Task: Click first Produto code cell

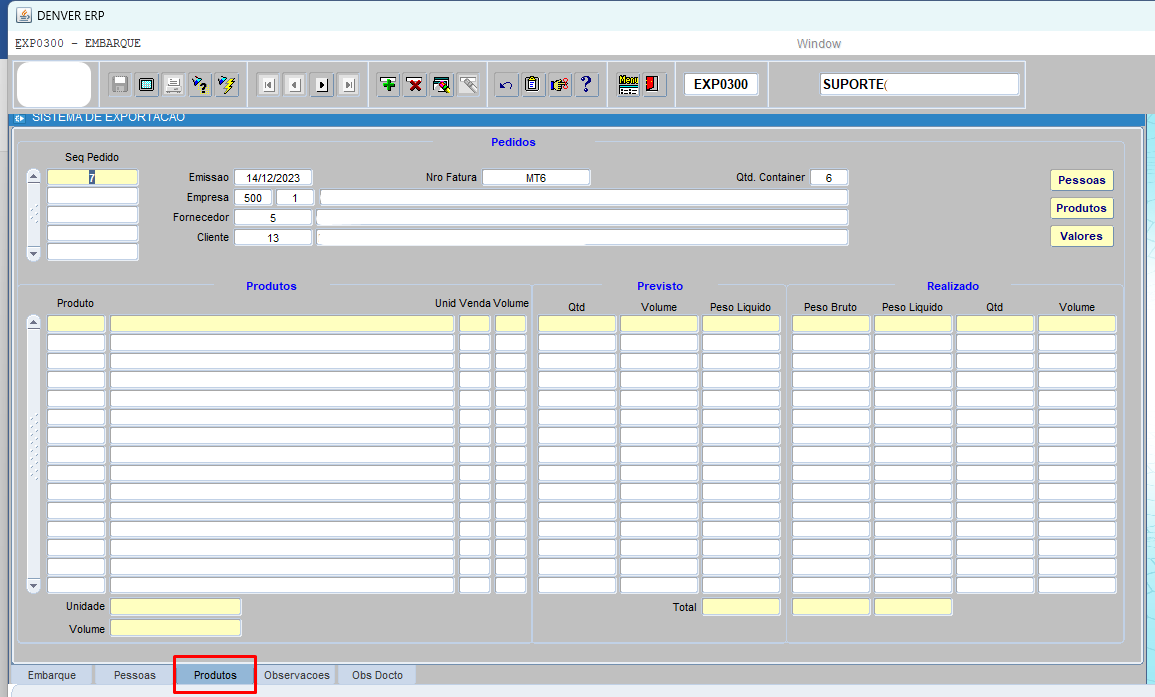Action: 76,323
